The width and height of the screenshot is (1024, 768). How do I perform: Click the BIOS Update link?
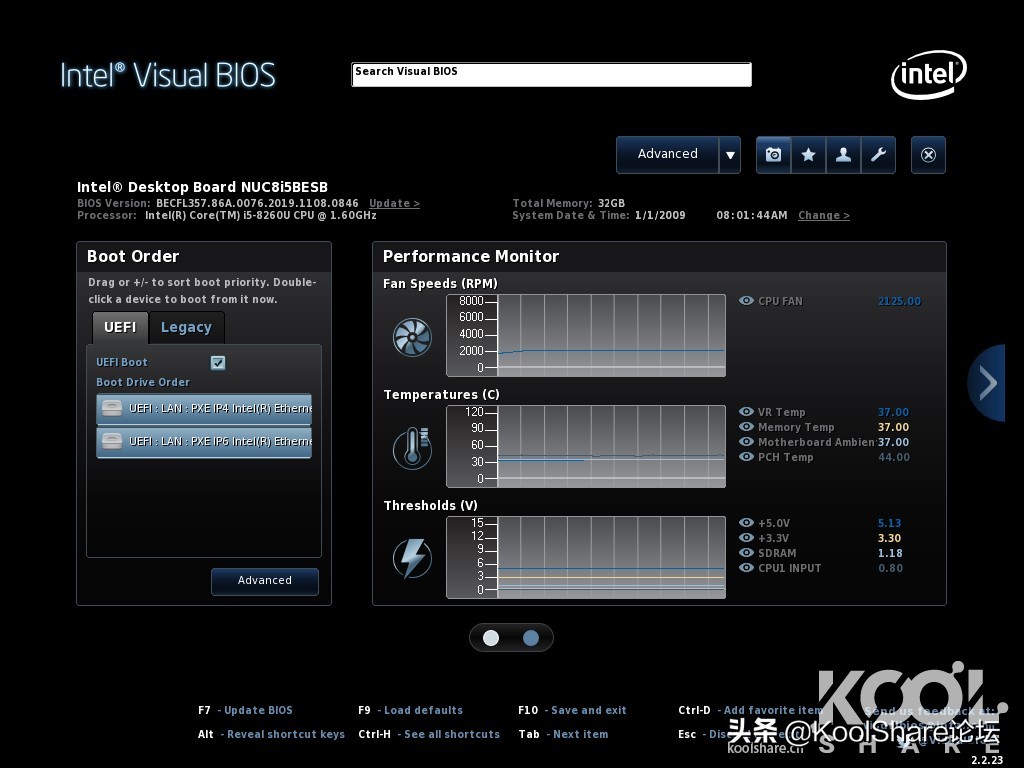(x=394, y=203)
